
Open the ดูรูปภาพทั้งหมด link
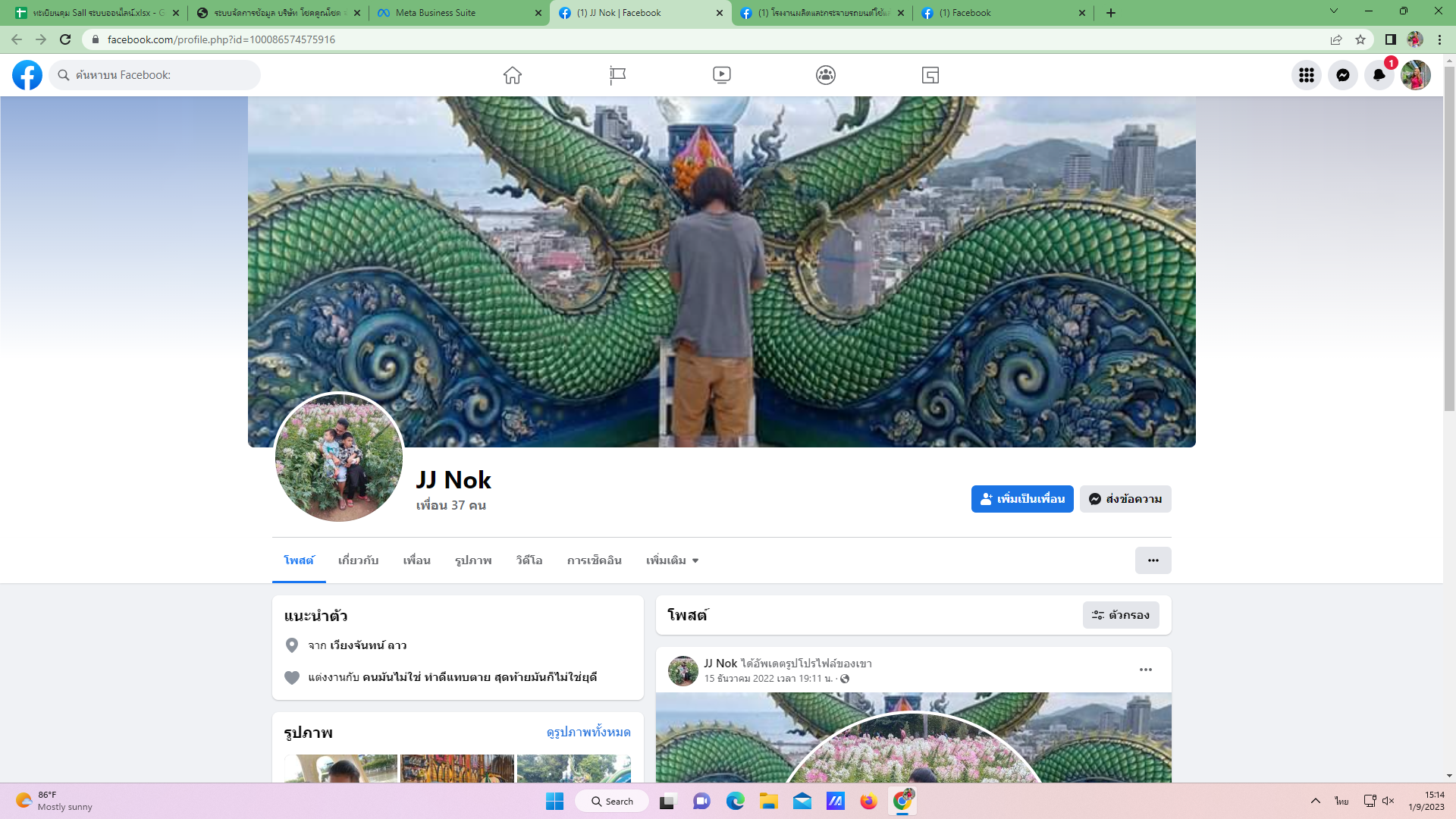click(588, 733)
